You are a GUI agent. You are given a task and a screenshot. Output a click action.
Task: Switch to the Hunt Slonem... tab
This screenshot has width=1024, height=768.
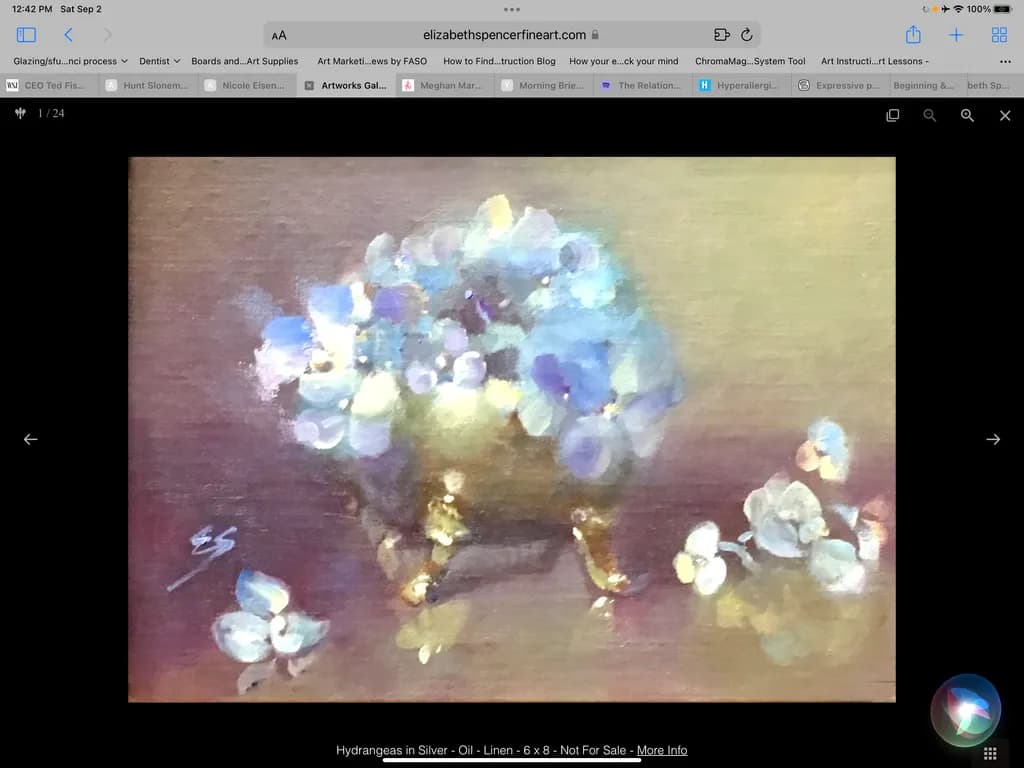148,86
